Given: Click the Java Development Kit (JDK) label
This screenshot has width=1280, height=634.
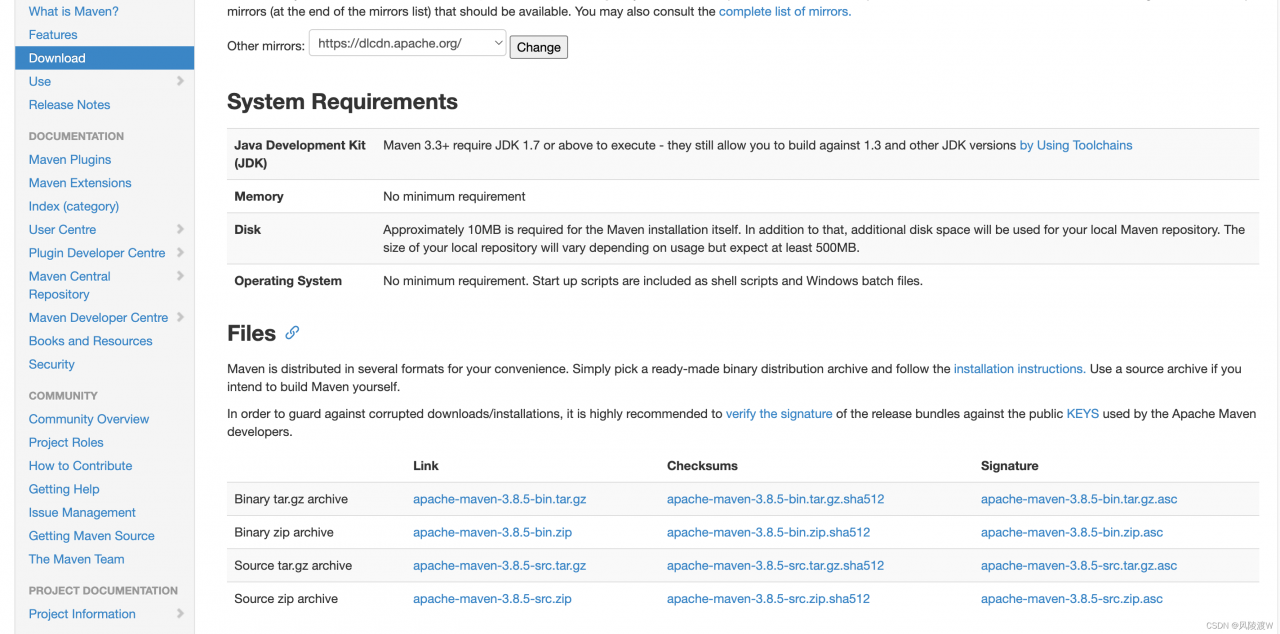Looking at the screenshot, I should (300, 154).
